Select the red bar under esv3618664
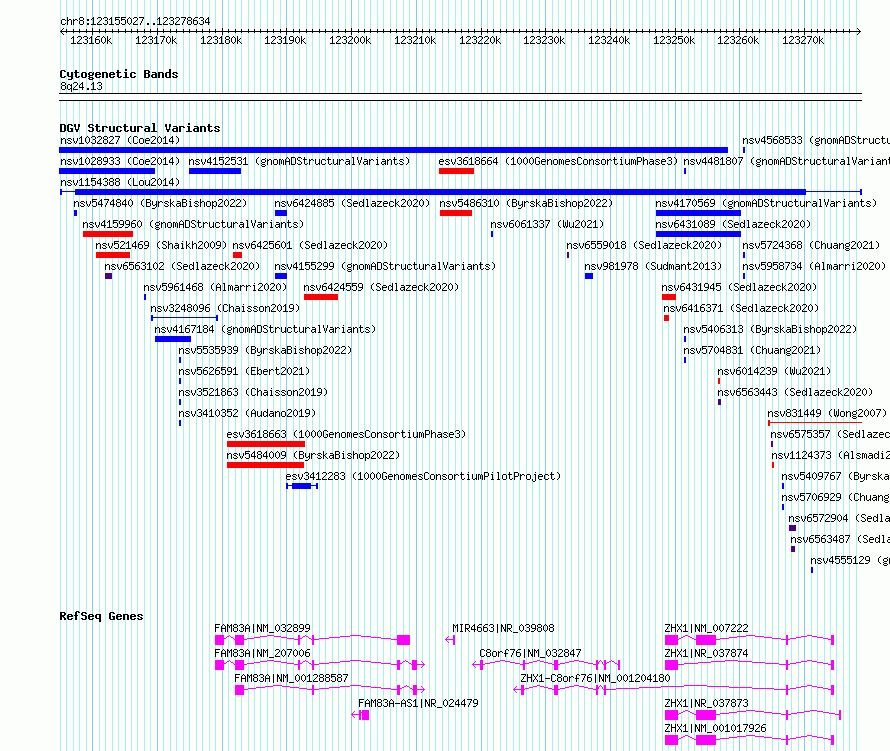 (x=456, y=171)
